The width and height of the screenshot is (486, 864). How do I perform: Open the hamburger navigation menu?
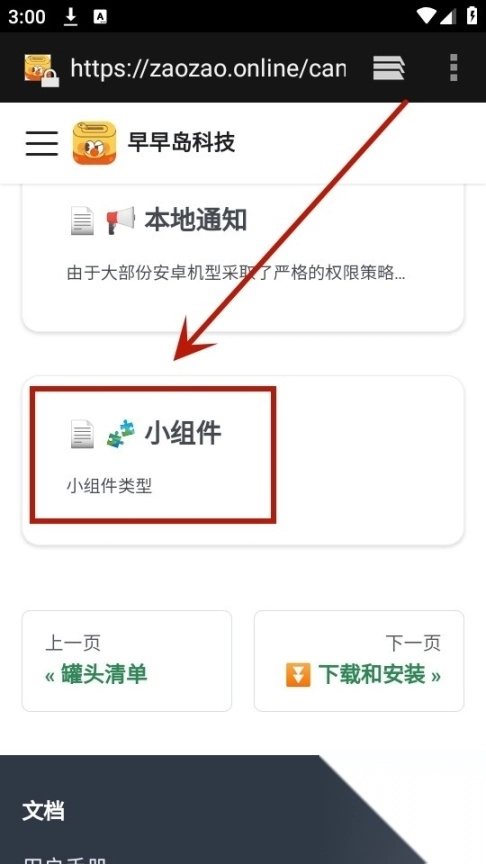pos(42,143)
